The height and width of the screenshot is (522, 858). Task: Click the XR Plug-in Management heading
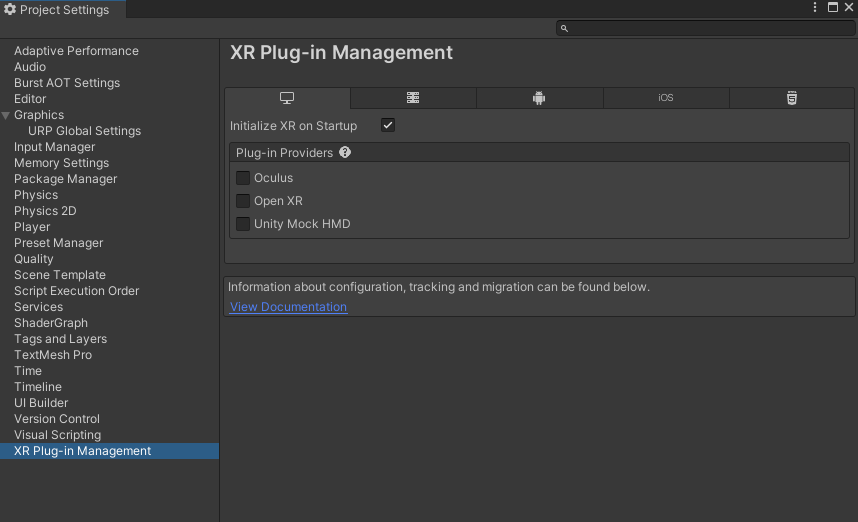[341, 53]
